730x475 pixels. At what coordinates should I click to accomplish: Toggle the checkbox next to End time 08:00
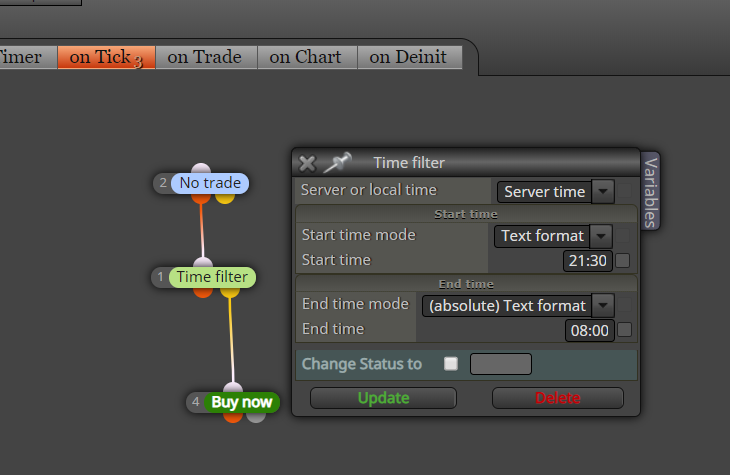pos(624,330)
